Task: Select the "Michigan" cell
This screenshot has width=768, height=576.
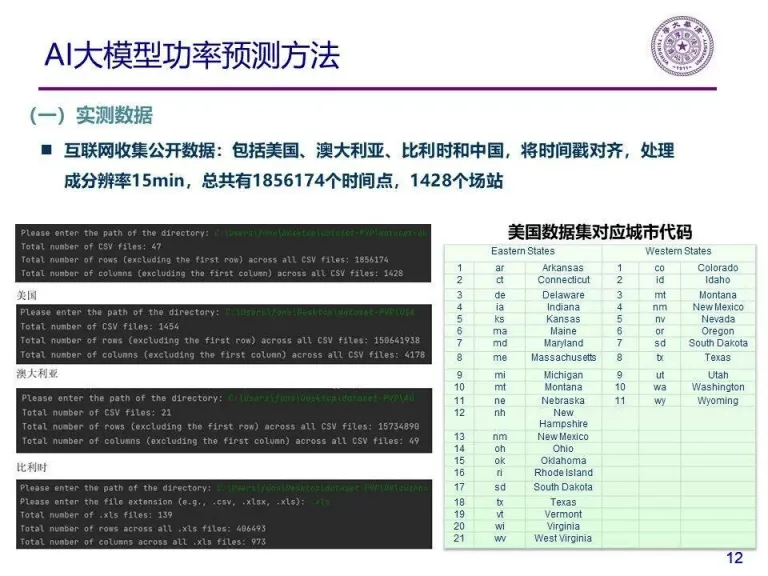Action: coord(563,375)
